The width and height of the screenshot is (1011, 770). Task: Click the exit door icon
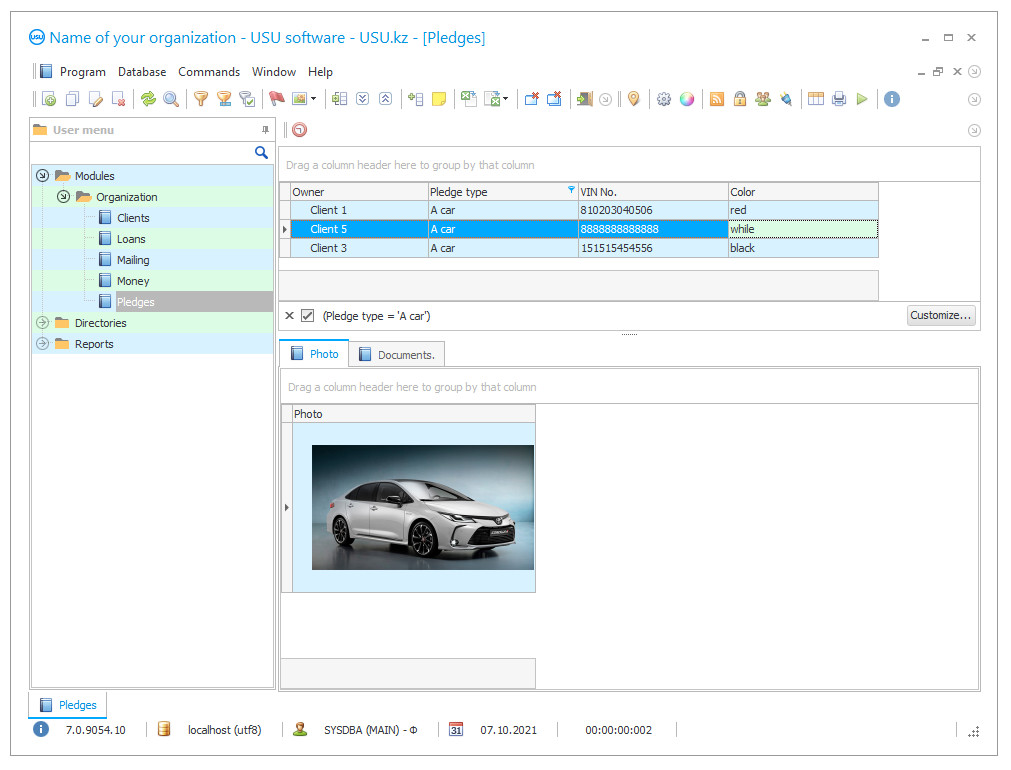(x=585, y=99)
